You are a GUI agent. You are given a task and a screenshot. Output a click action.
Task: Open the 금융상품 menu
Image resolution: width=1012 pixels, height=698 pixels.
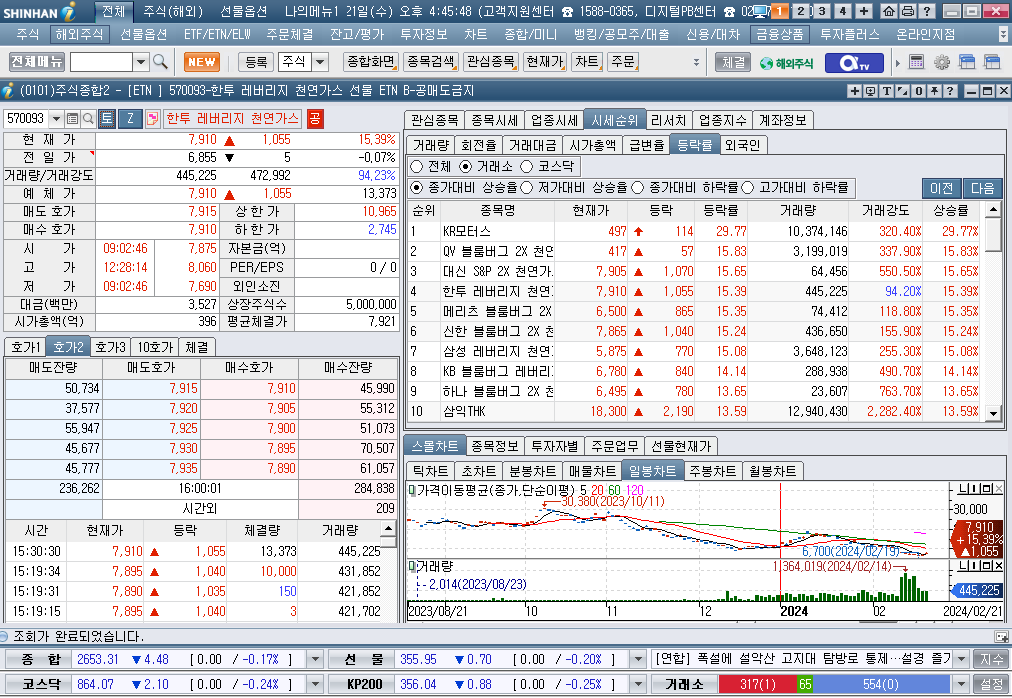point(780,34)
